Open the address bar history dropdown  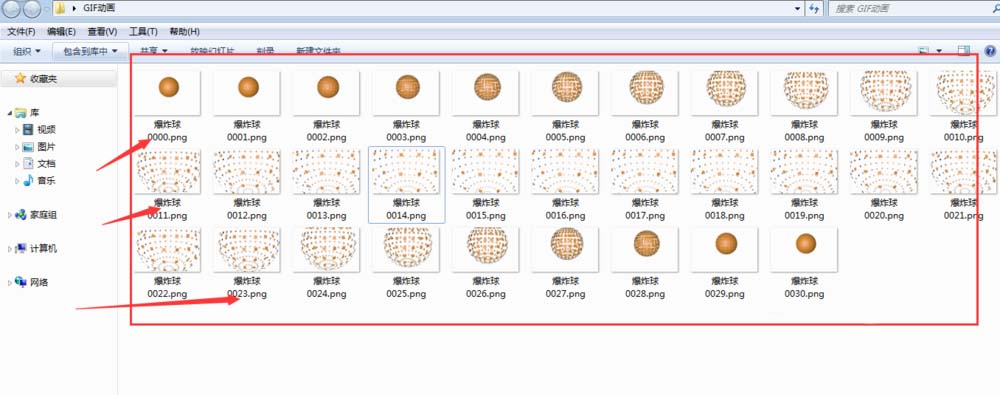pos(798,8)
